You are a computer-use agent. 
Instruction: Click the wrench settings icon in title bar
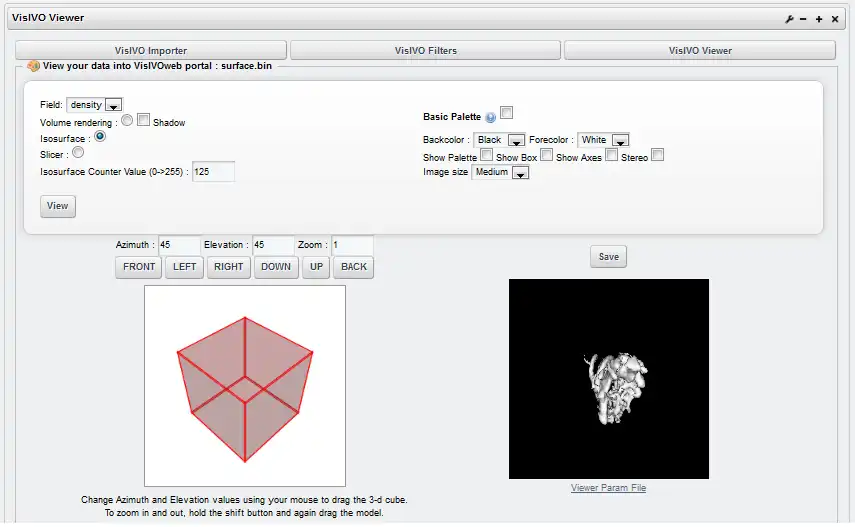(789, 19)
